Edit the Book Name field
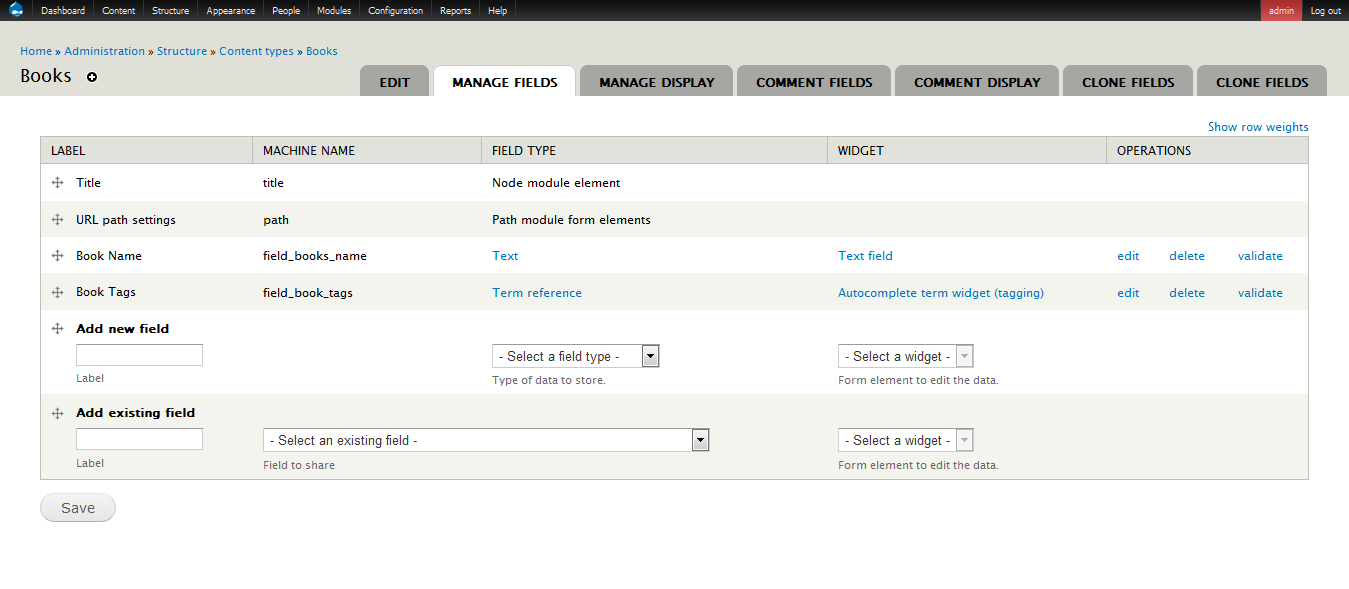 coord(1128,256)
